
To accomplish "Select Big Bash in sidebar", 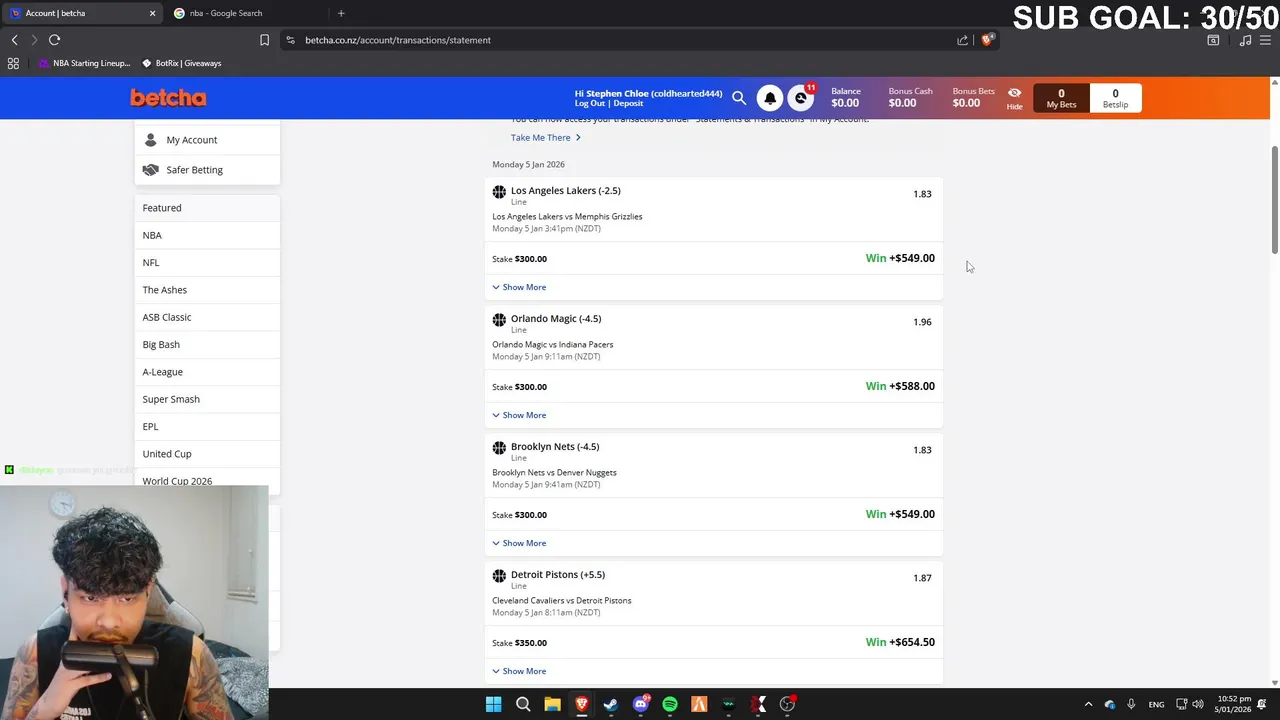I will coord(207,344).
